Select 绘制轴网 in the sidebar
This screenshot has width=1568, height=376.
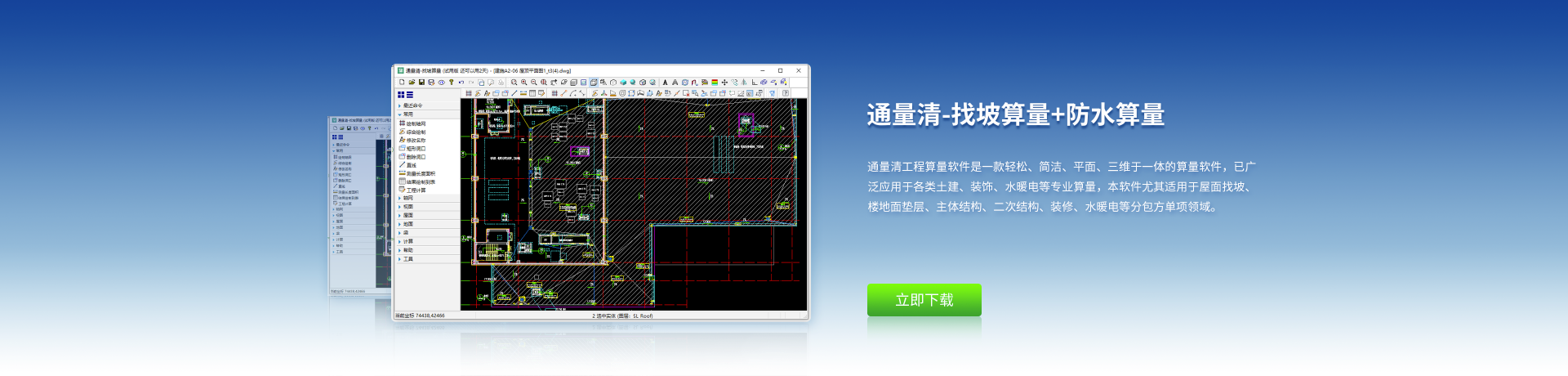(x=416, y=123)
